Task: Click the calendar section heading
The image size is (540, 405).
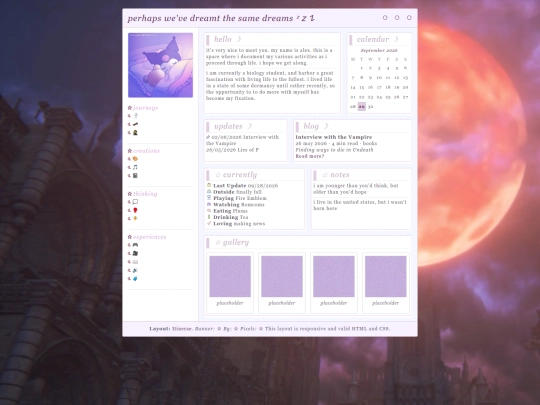Action: point(373,39)
